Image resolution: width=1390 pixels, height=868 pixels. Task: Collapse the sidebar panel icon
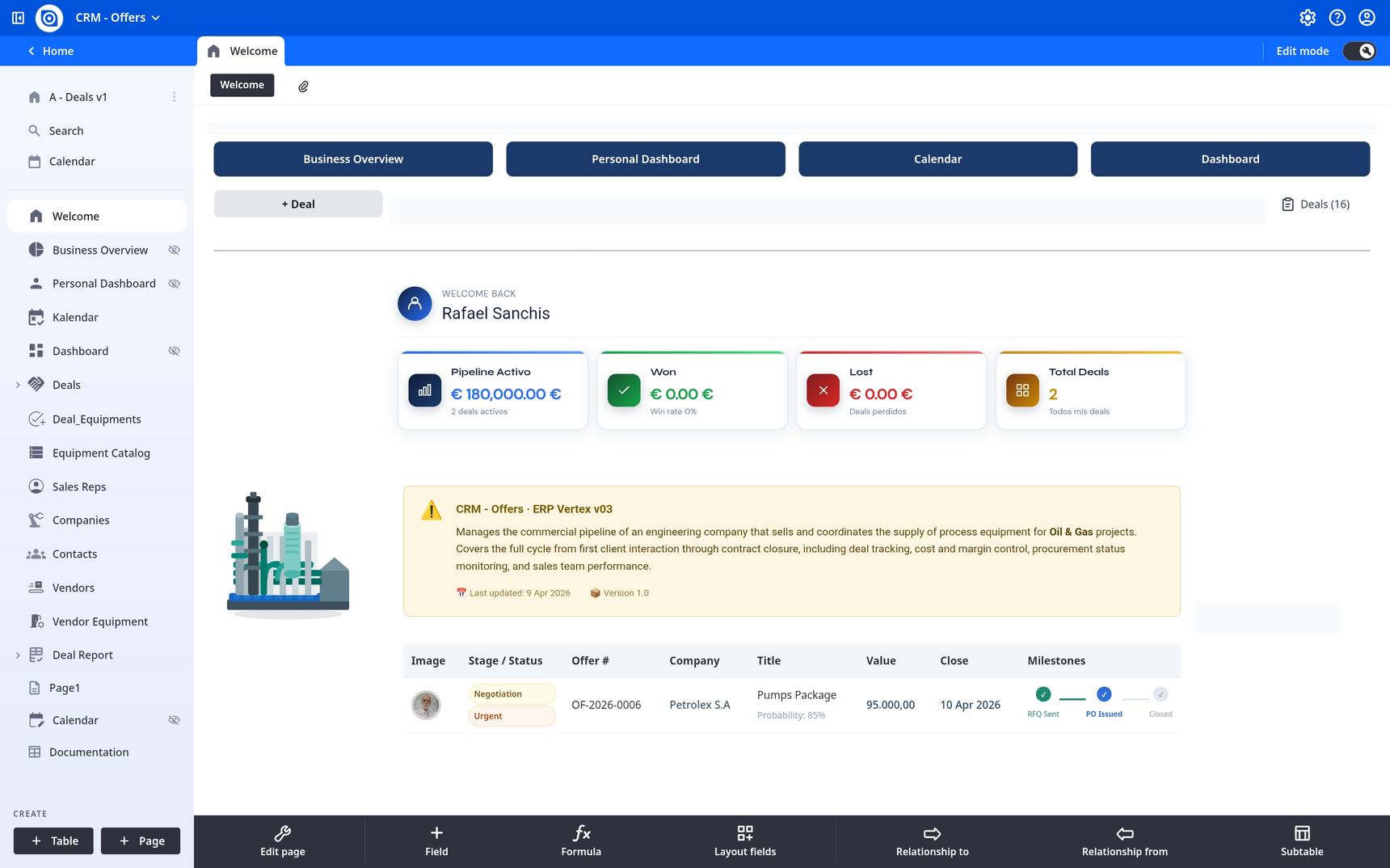coord(18,18)
